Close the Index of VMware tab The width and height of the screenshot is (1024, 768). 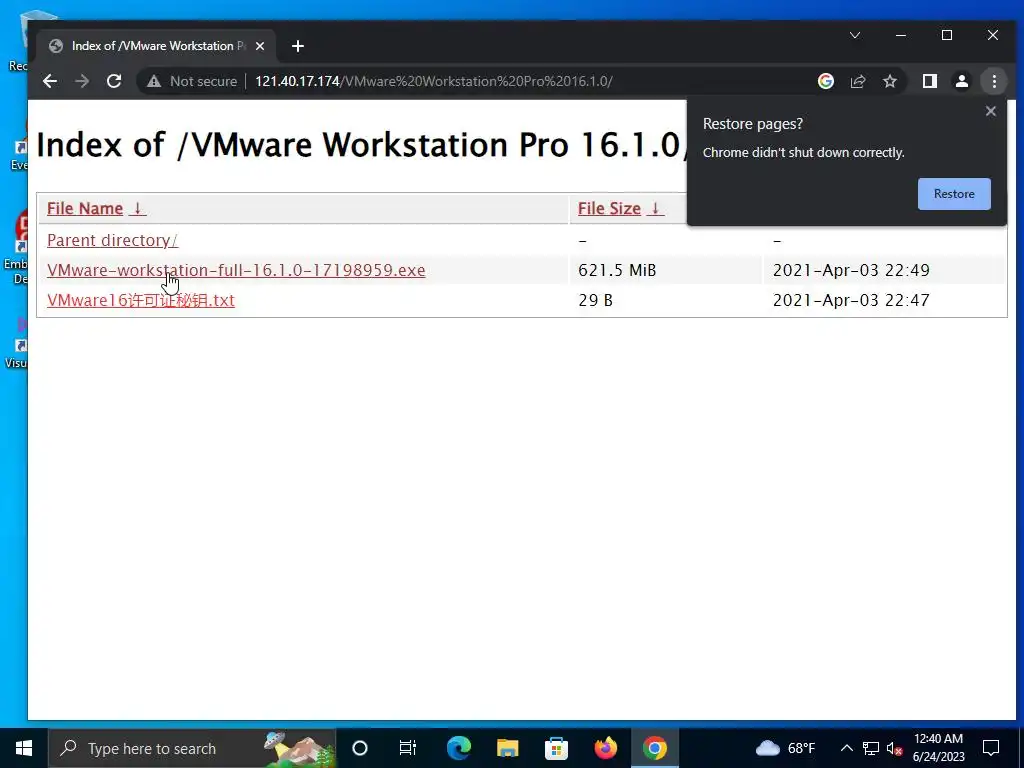point(260,46)
